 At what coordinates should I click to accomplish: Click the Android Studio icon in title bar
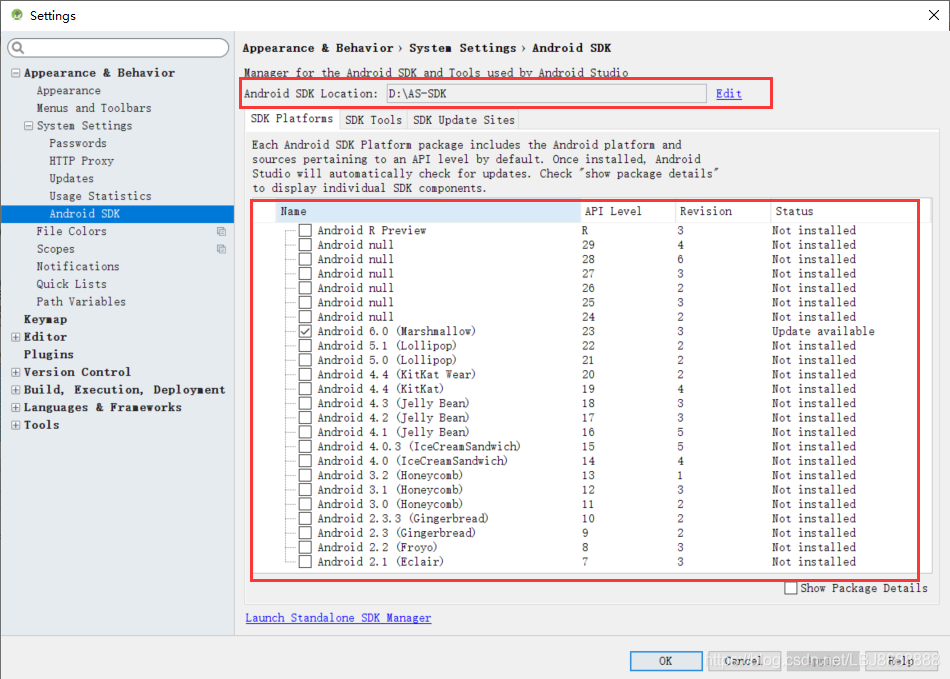pyautogui.click(x=17, y=15)
